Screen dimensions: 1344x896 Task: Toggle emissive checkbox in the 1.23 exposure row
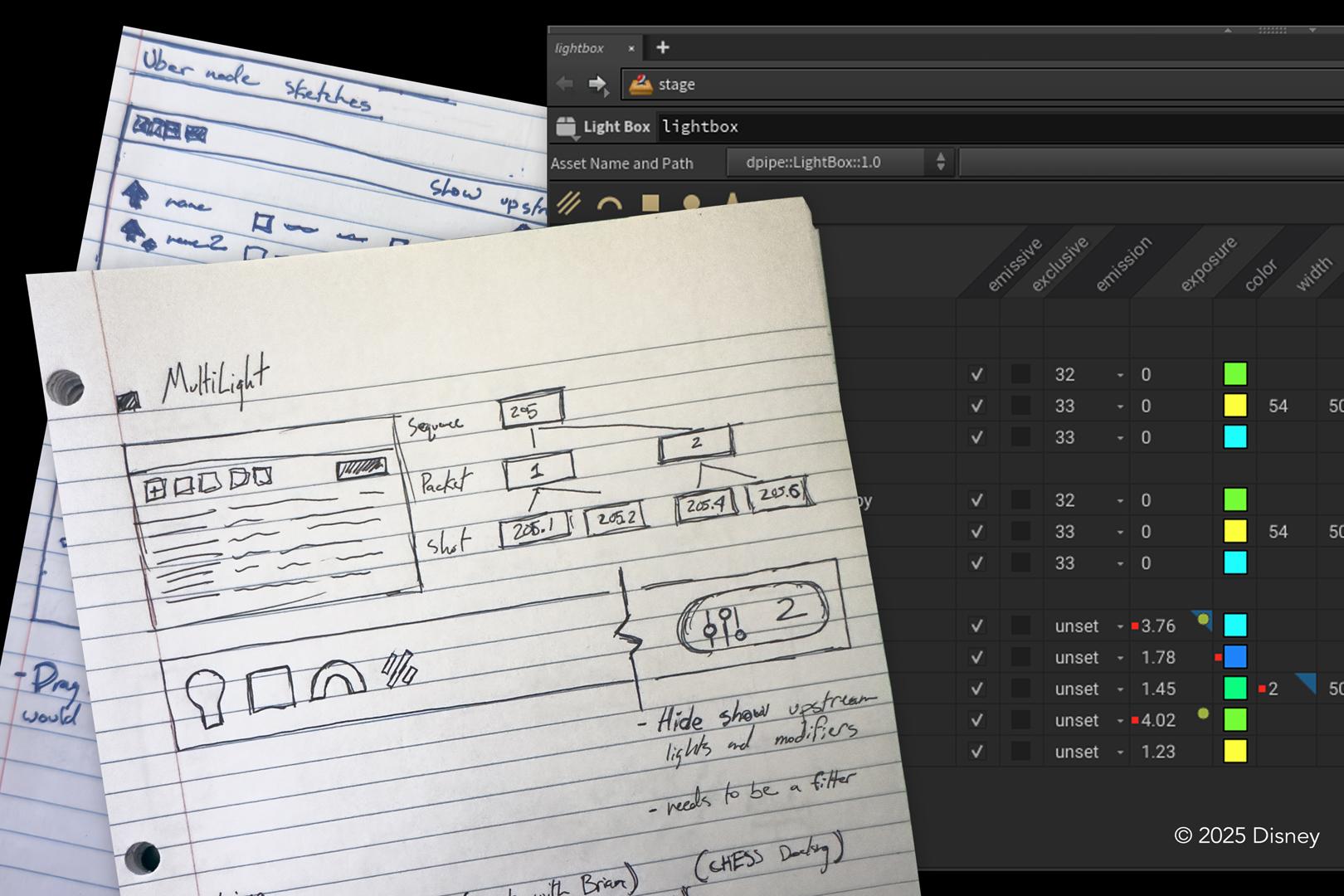click(x=977, y=752)
